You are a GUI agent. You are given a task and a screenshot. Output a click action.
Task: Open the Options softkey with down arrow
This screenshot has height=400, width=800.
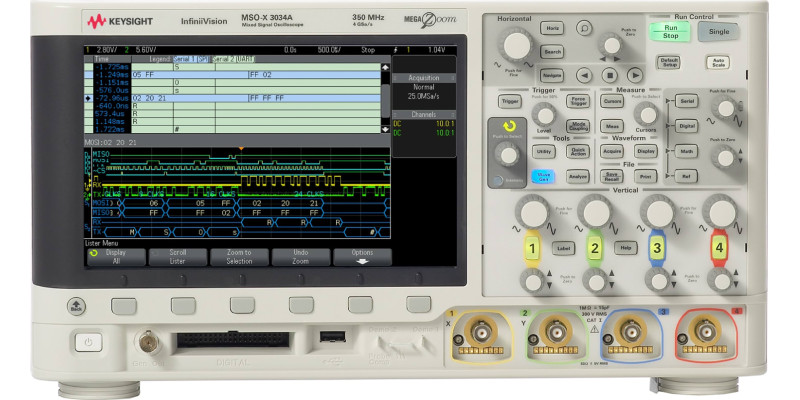362,257
